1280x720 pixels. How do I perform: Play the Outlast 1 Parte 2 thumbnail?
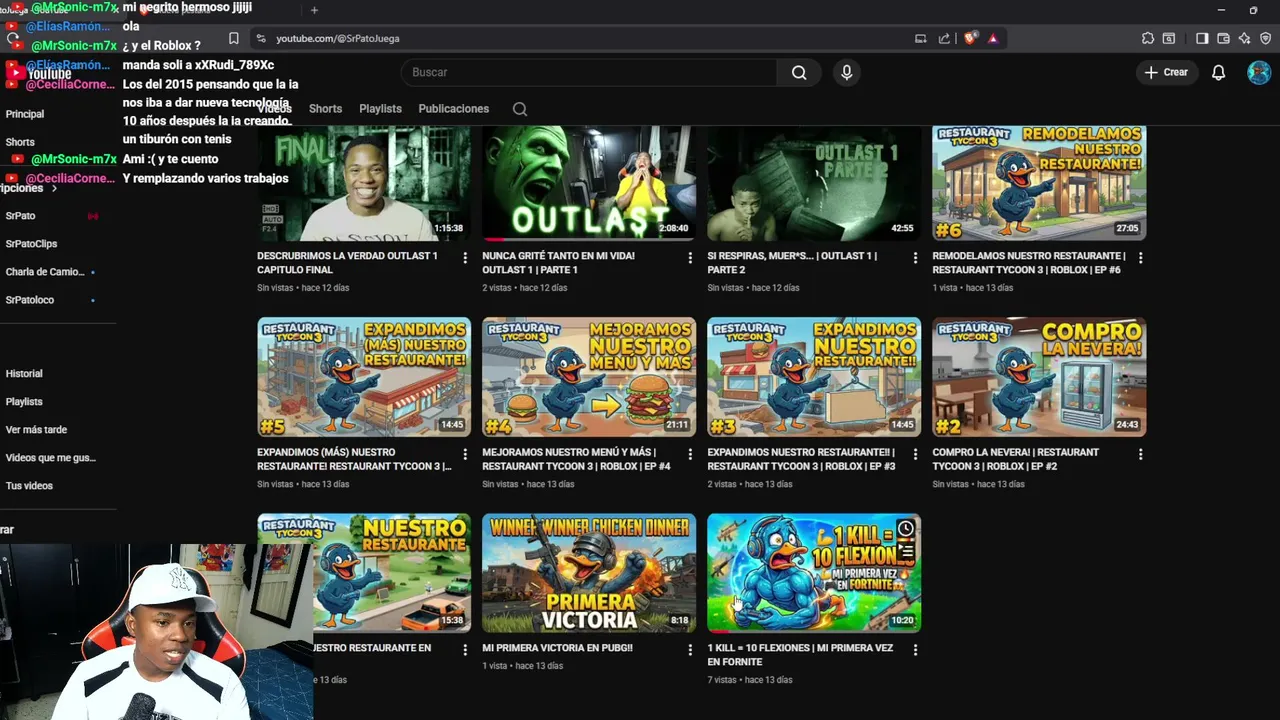click(814, 183)
